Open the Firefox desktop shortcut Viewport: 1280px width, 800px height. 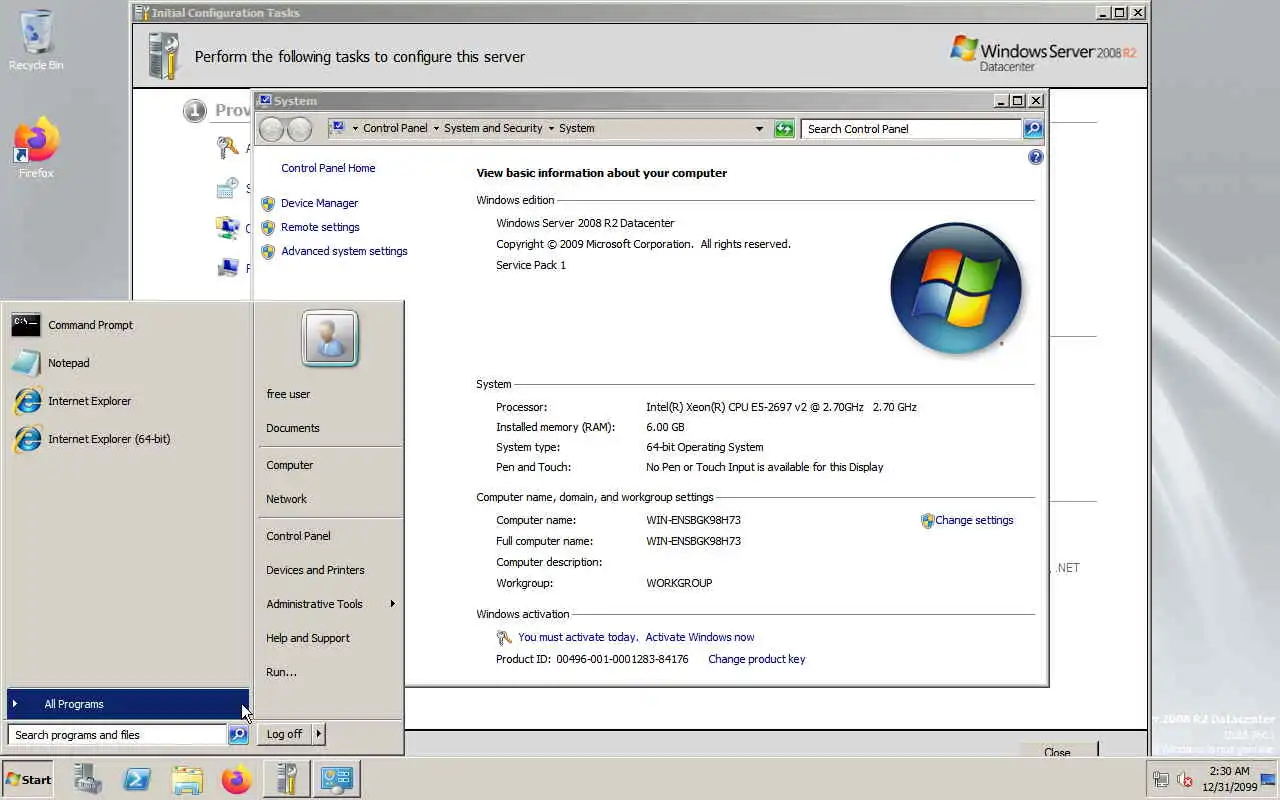click(x=36, y=149)
